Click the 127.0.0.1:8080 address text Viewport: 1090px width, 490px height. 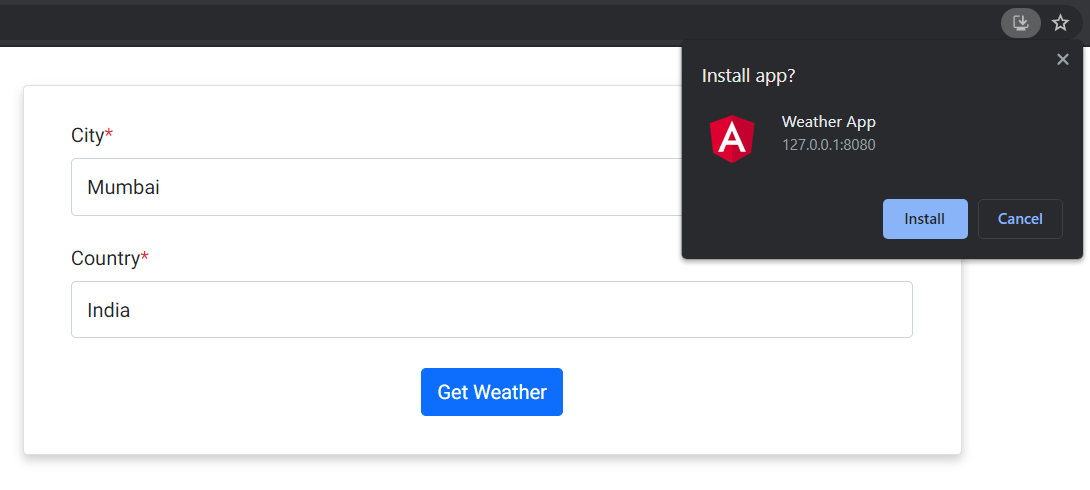tap(829, 145)
